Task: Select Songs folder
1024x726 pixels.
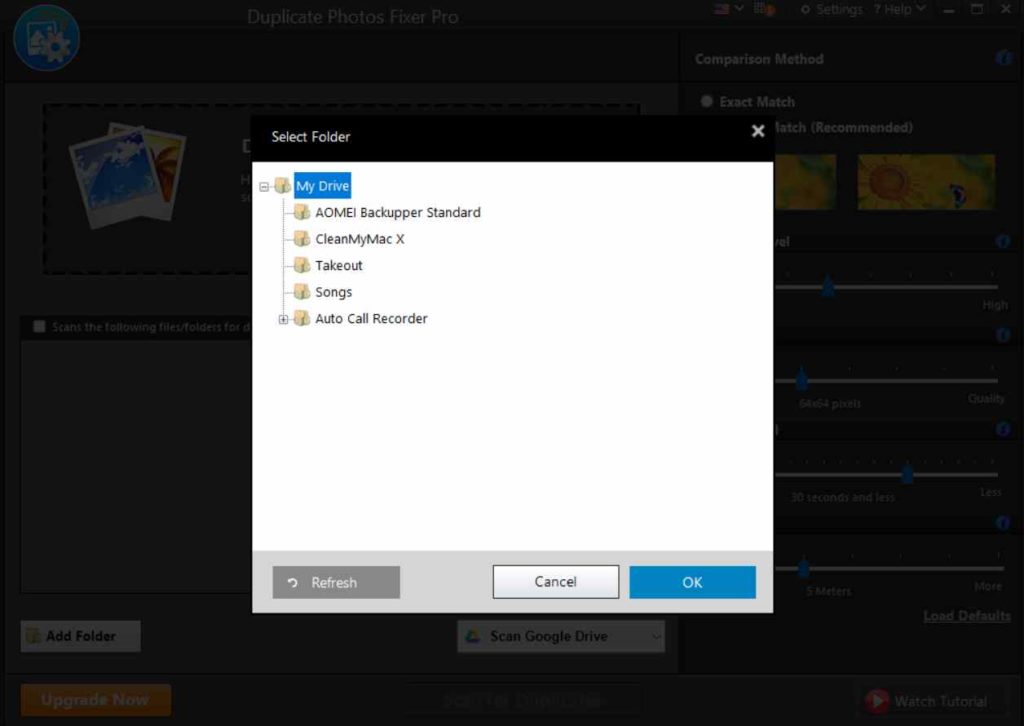Action: coord(333,292)
